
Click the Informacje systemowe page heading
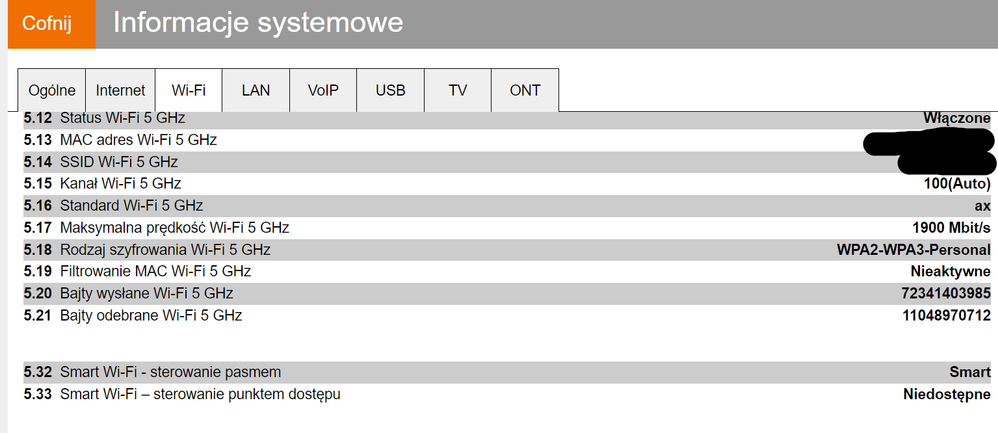point(258,23)
